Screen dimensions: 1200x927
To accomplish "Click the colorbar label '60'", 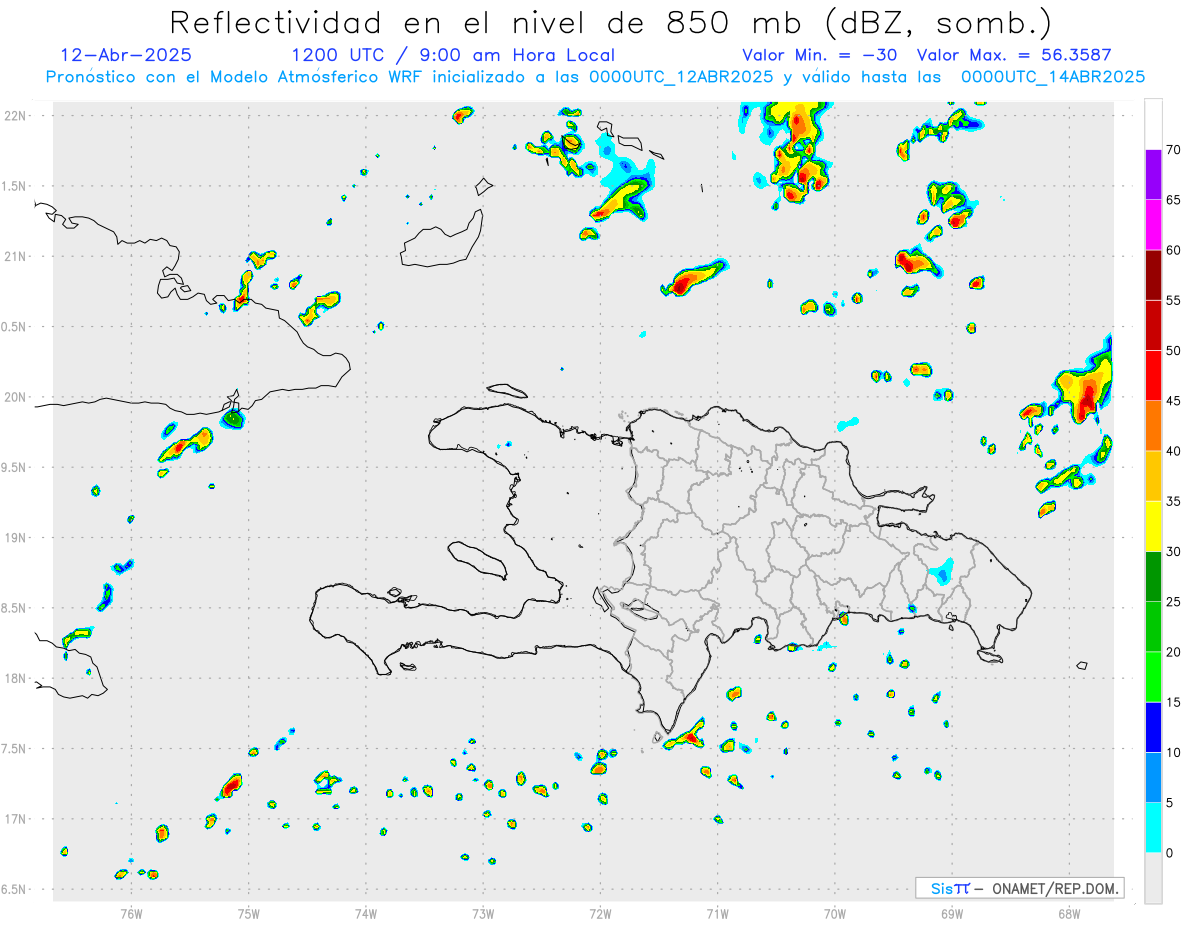I will click(x=1174, y=250).
